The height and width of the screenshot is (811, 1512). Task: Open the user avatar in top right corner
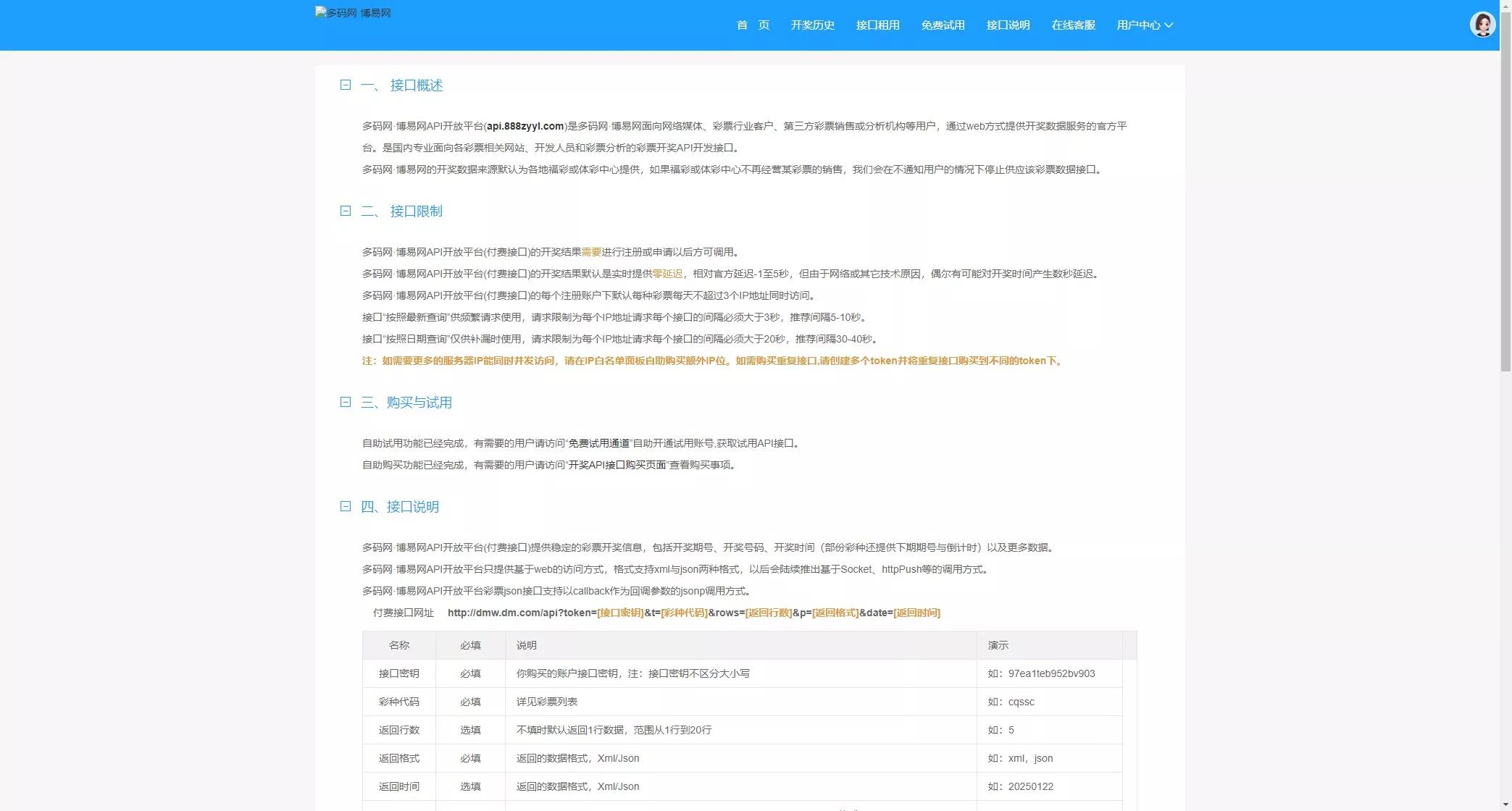(x=1483, y=25)
